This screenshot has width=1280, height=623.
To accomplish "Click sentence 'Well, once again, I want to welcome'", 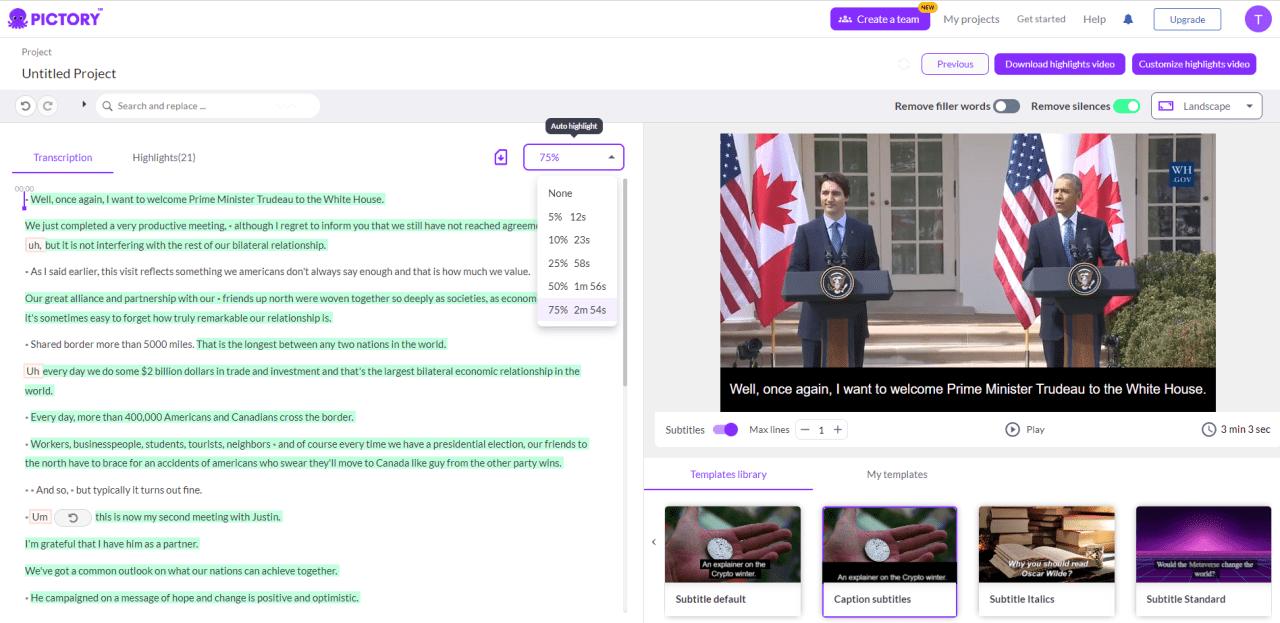I will point(207,199).
